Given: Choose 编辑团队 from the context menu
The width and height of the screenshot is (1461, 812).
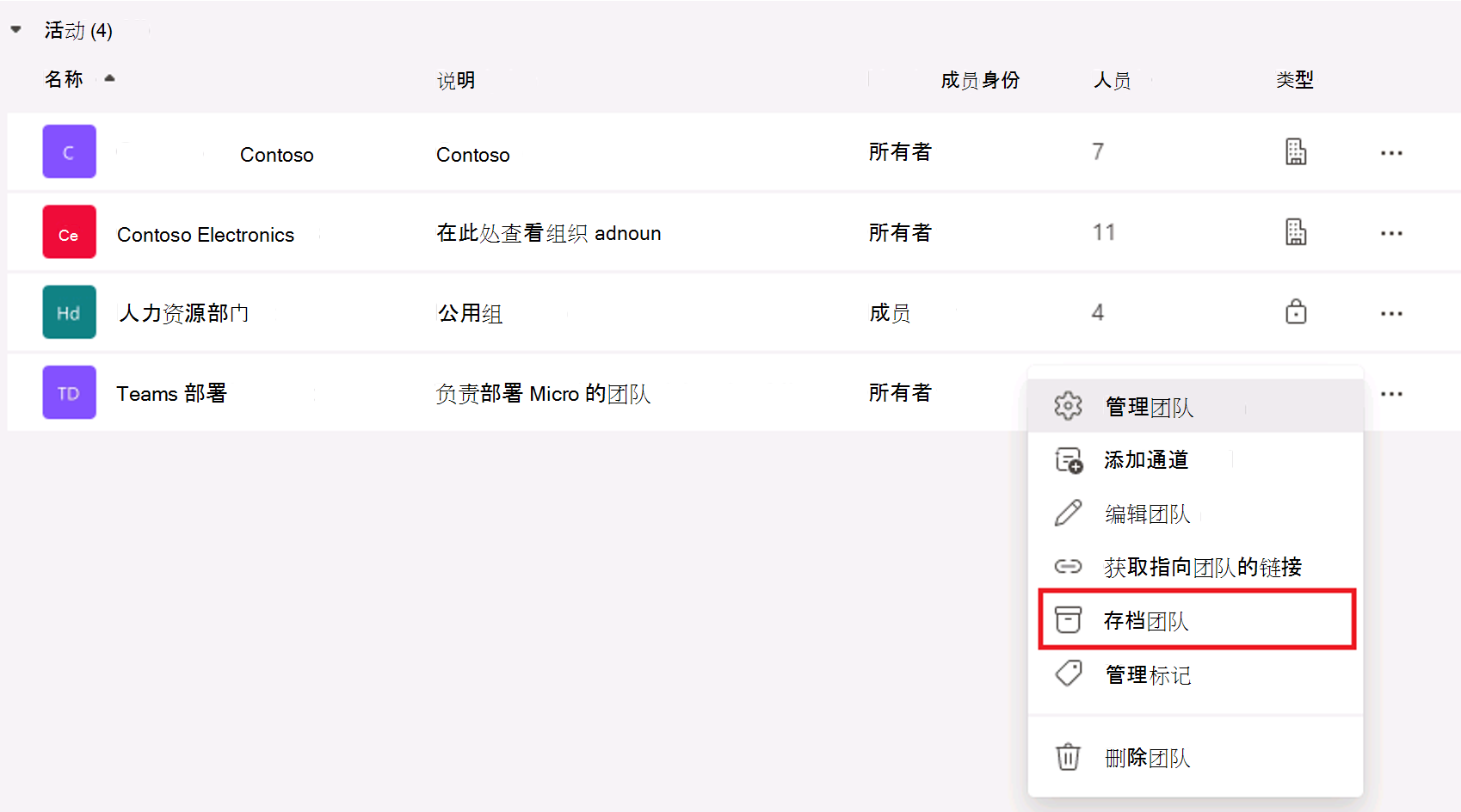Looking at the screenshot, I should (1195, 514).
